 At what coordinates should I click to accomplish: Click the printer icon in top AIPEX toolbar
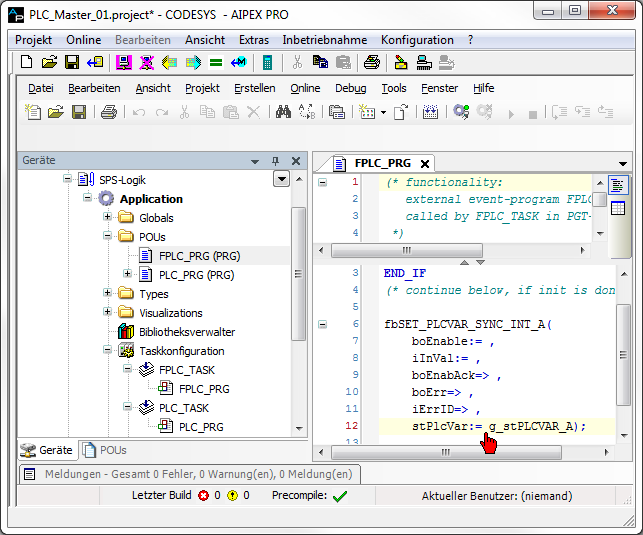click(372, 62)
